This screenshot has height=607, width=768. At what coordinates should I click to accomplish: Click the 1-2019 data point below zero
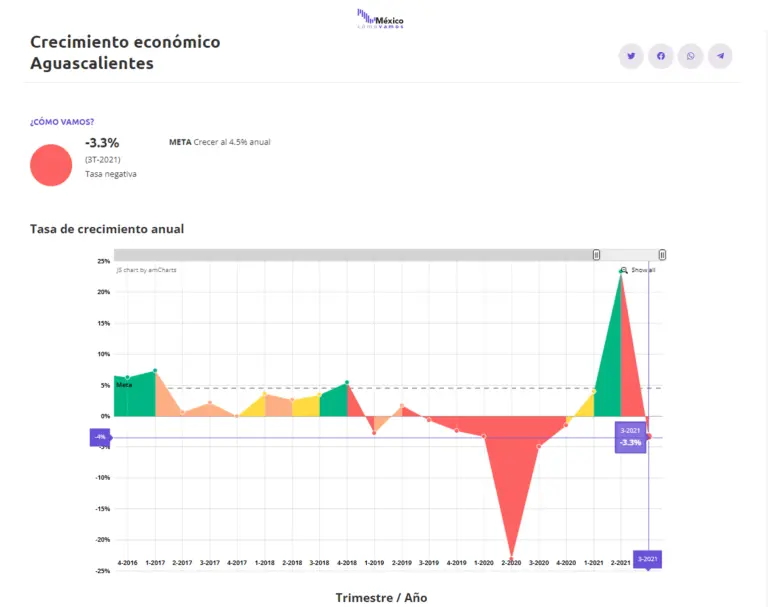point(374,432)
